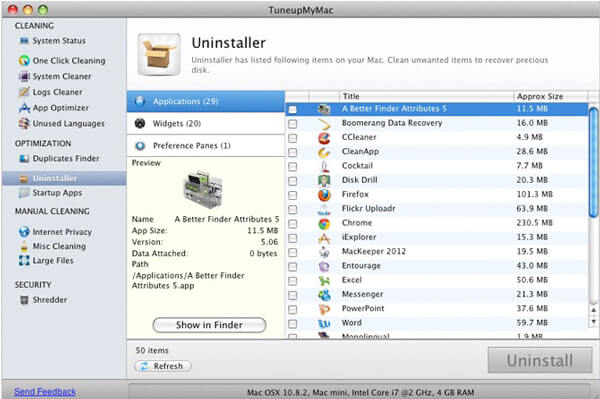The height and width of the screenshot is (399, 600).
Task: Click the Word app icon
Action: [324, 324]
